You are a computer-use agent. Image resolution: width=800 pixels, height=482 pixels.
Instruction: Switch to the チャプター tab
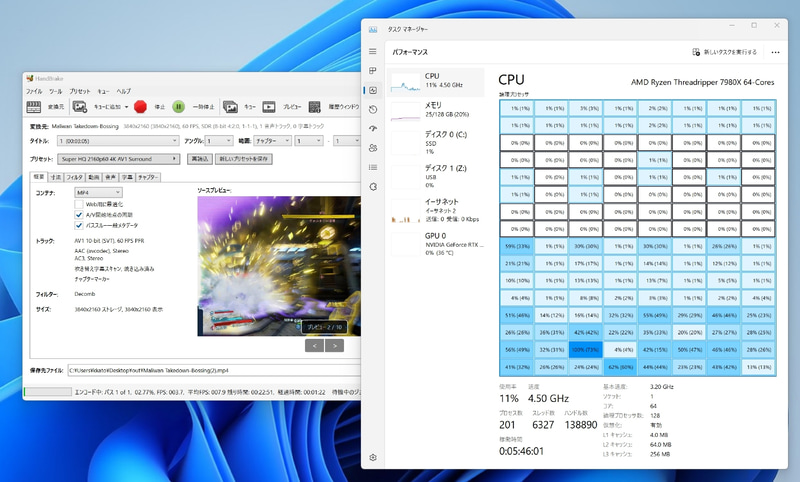tap(148, 177)
